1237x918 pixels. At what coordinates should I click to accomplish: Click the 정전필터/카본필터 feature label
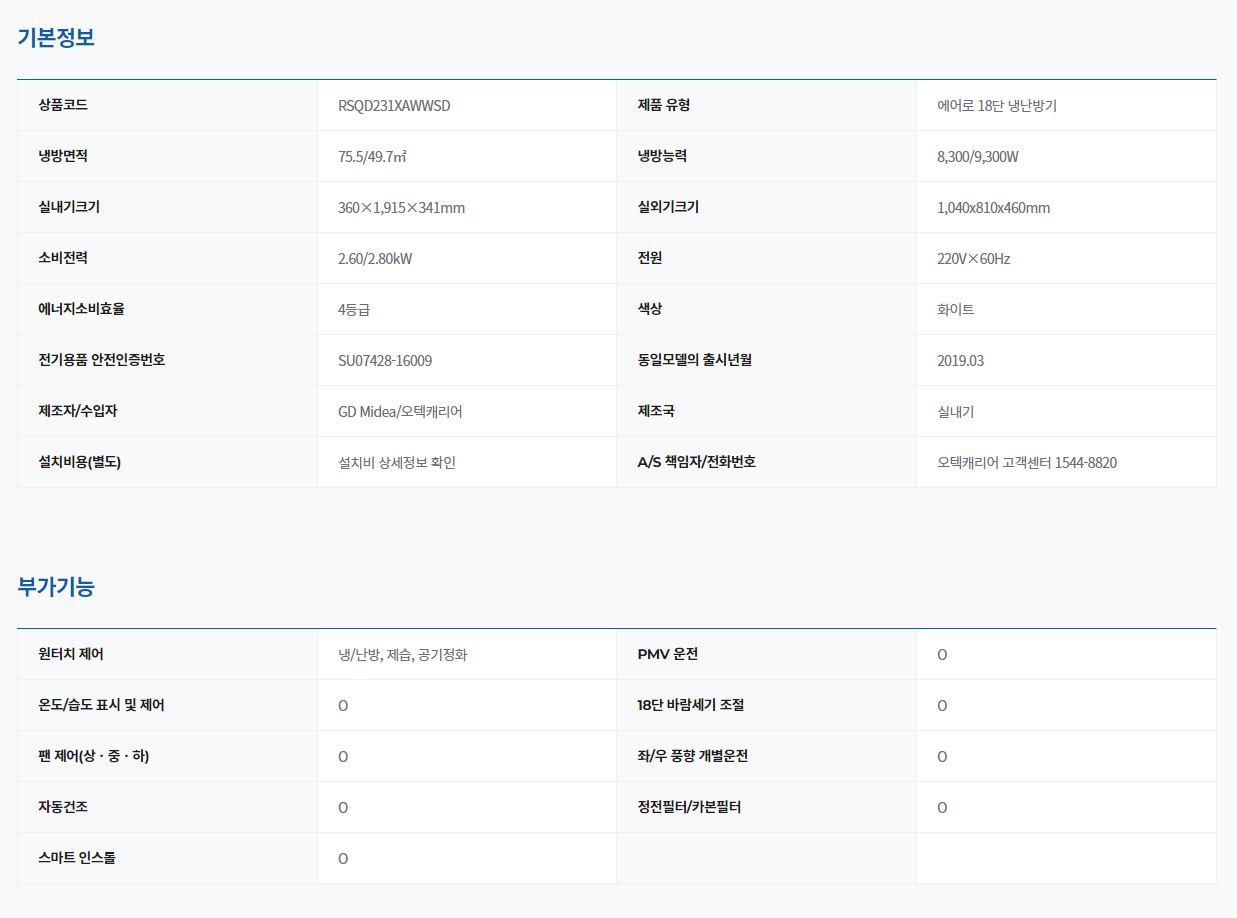click(x=689, y=807)
